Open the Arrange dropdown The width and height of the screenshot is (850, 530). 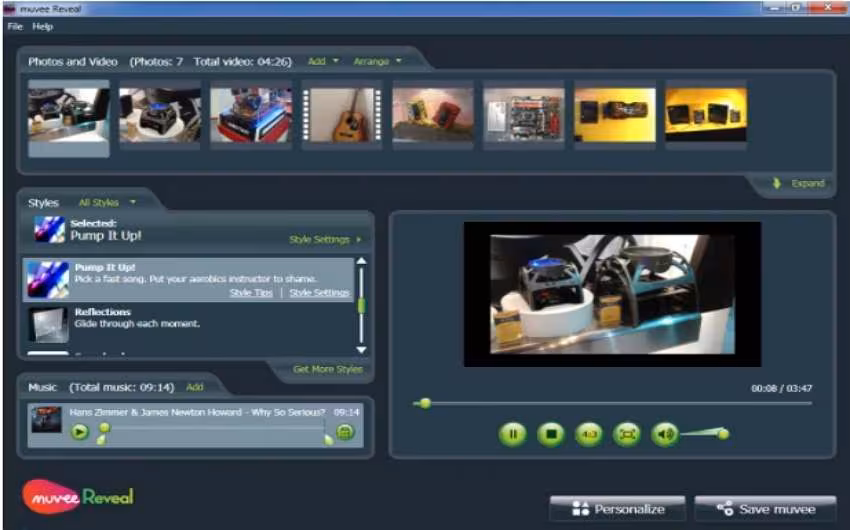tap(377, 61)
